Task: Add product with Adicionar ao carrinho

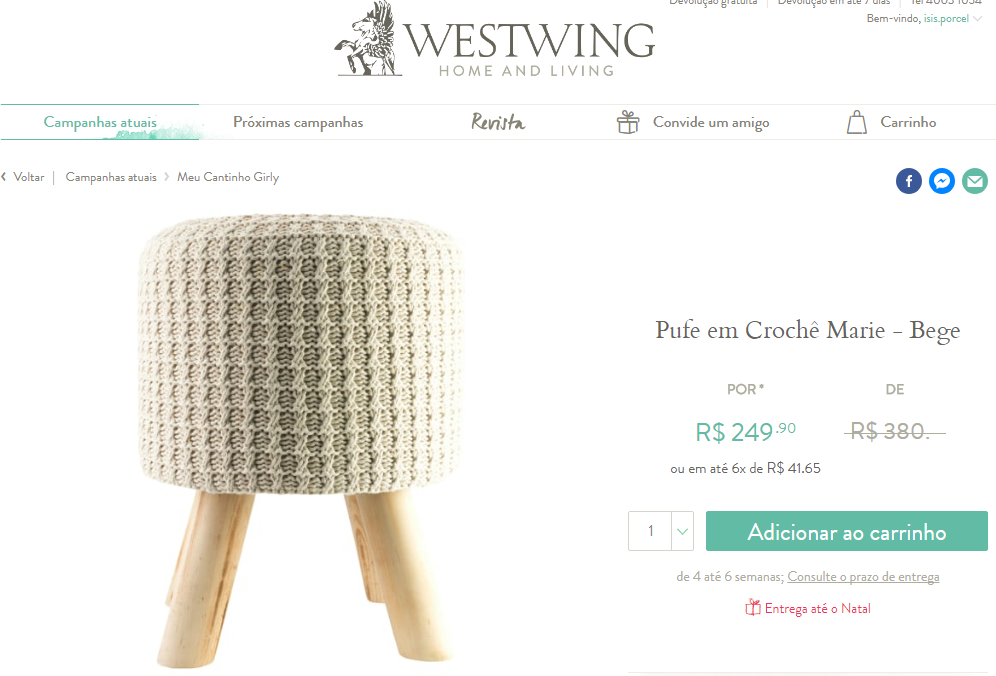Action: 847,531
